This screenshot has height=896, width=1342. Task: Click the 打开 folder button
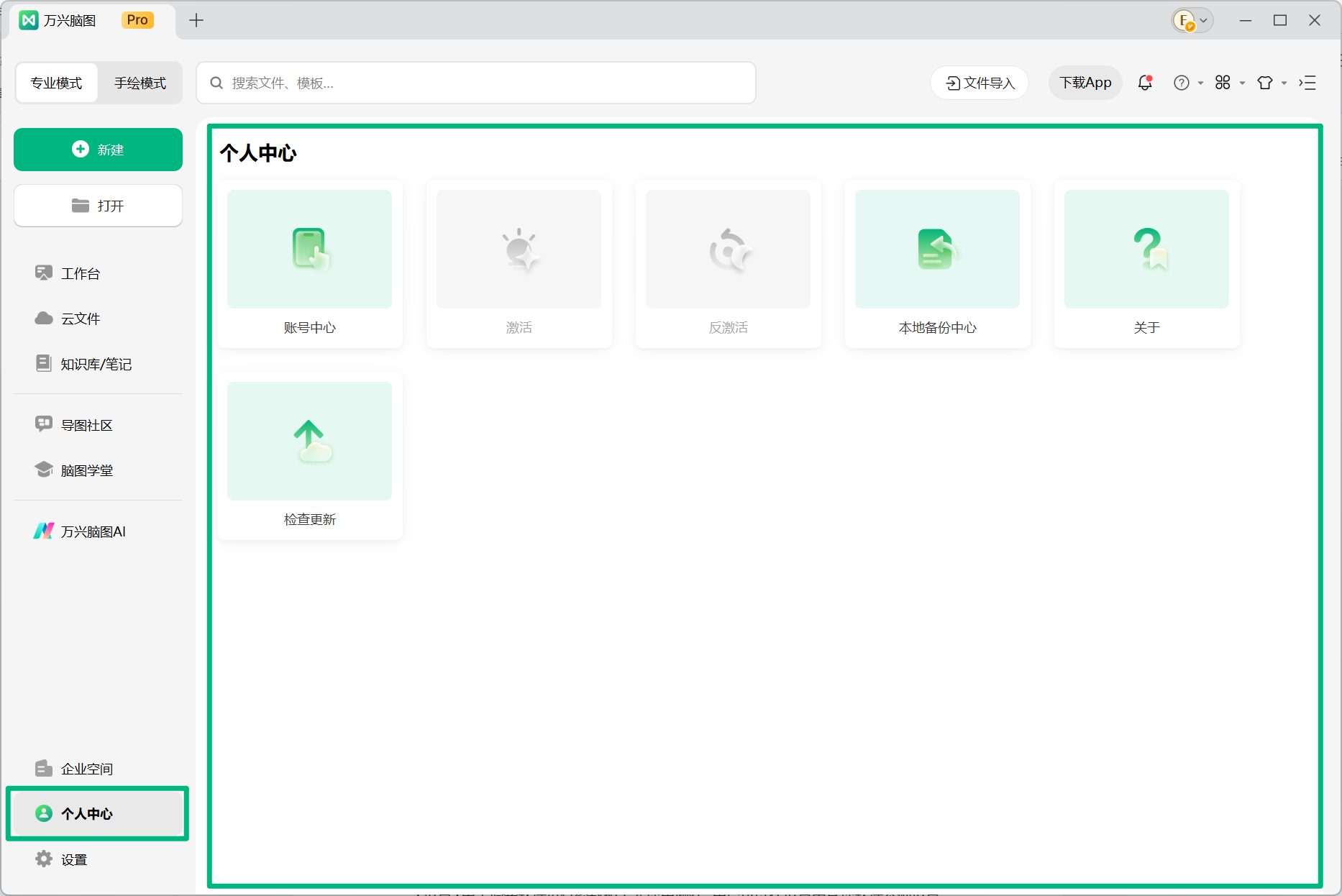pos(98,206)
